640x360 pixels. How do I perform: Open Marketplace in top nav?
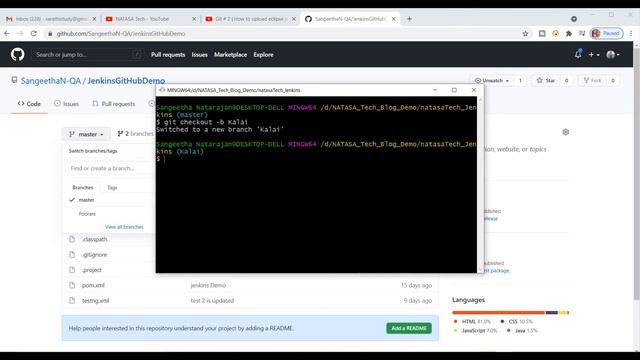230,54
